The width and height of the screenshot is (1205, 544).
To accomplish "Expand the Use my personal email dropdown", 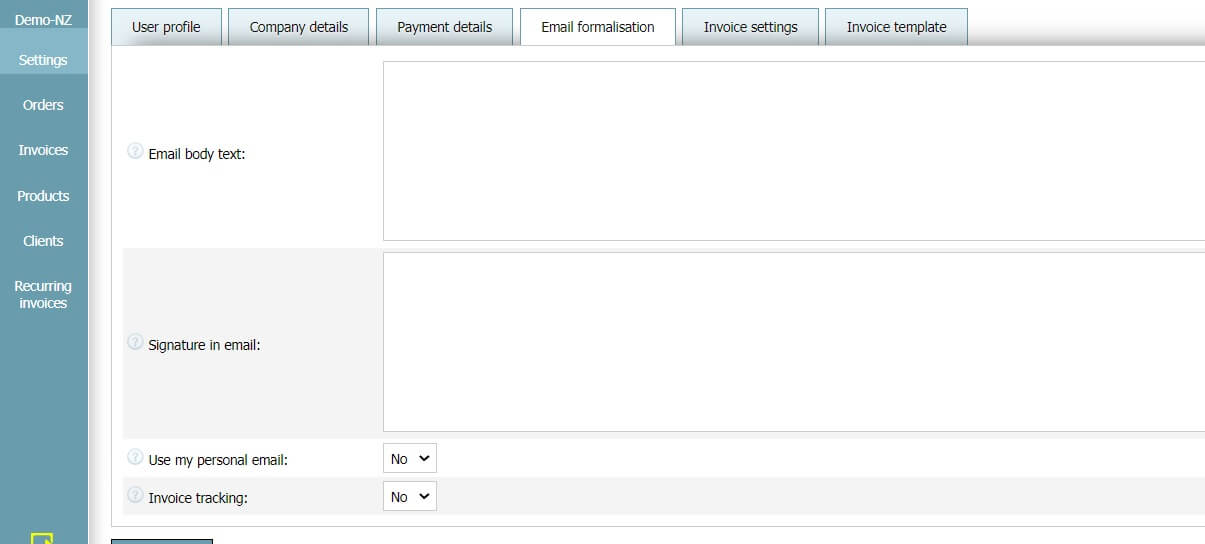I will [410, 459].
